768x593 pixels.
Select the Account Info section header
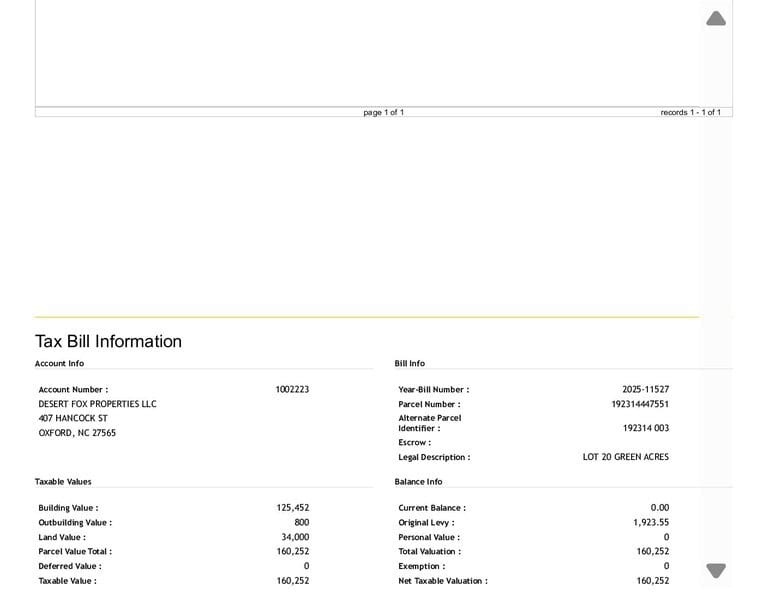click(59, 363)
